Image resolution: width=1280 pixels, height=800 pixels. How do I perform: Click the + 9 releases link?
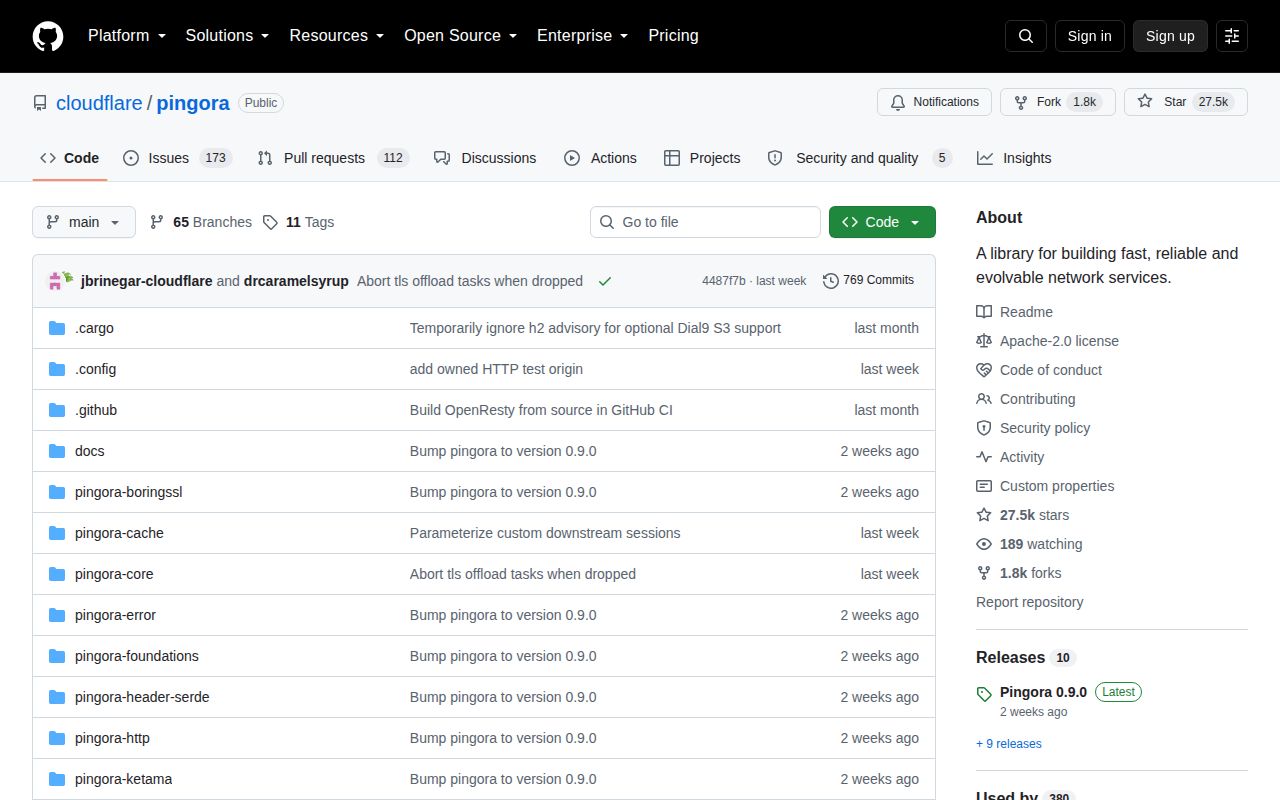[1009, 744]
